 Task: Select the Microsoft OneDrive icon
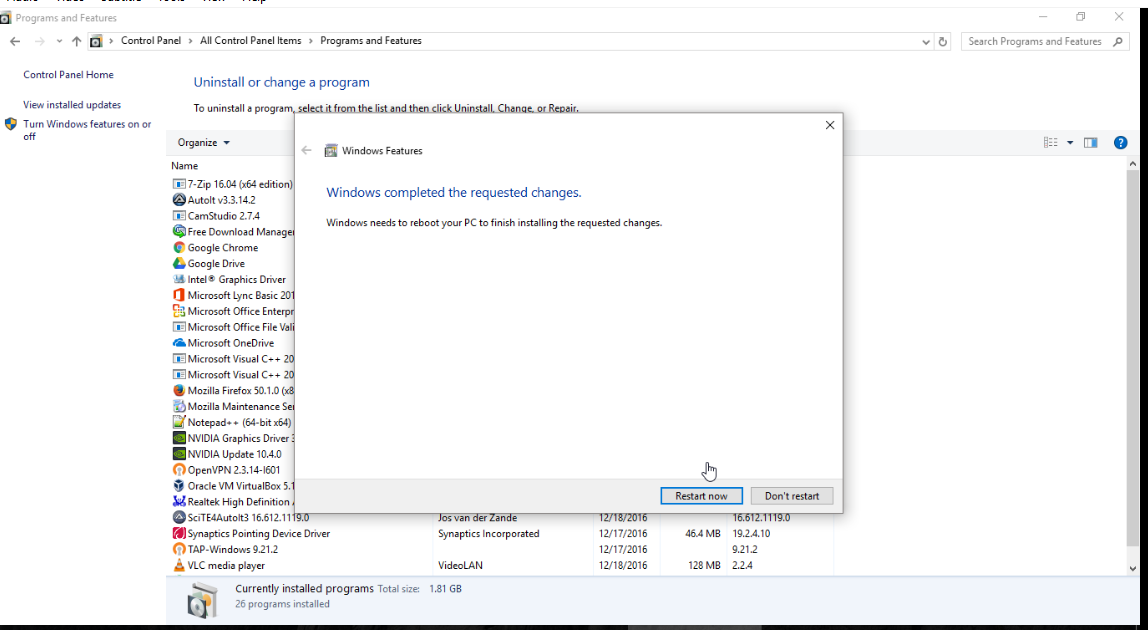point(179,343)
